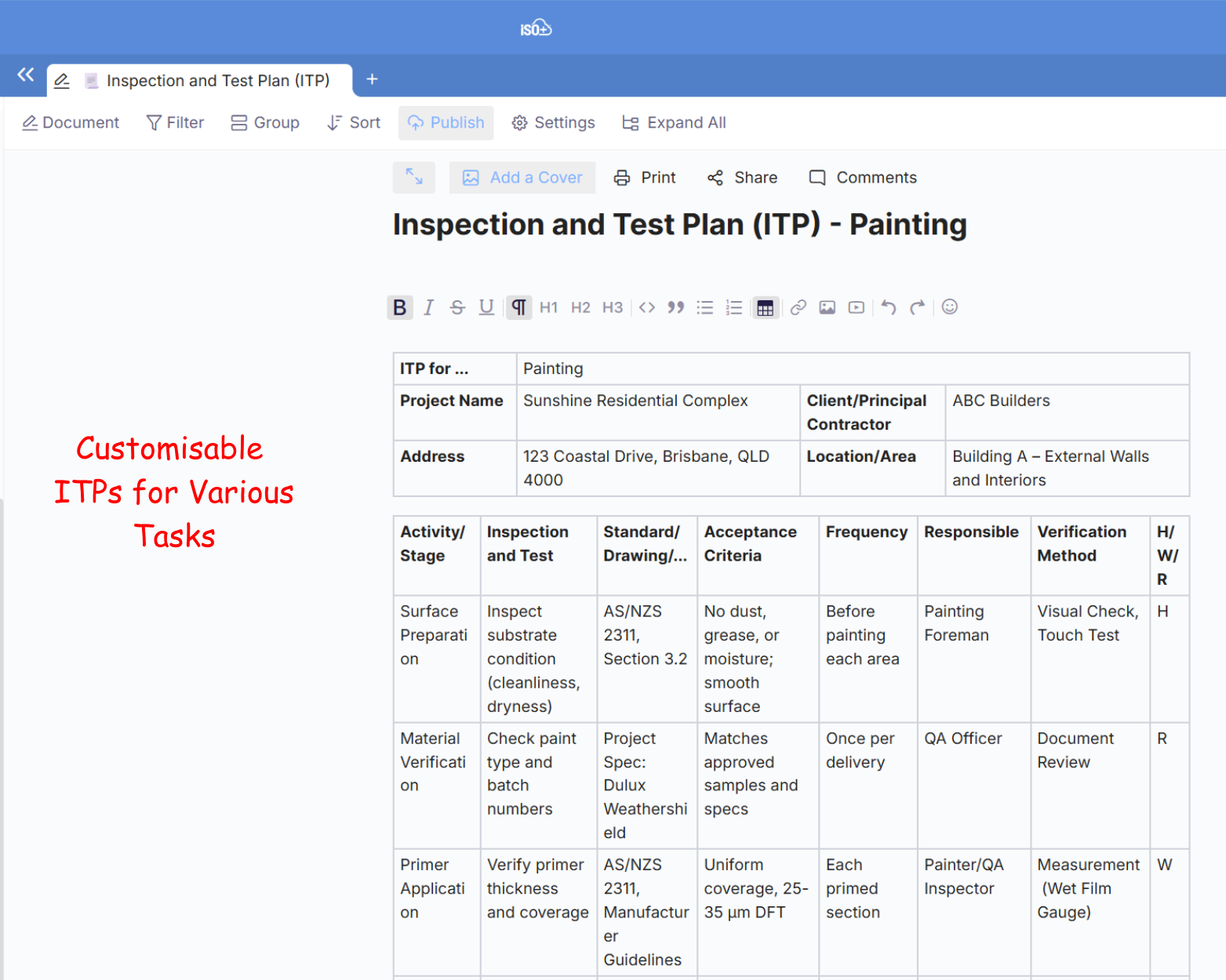Insert a hyperlink with the link icon

pos(798,307)
